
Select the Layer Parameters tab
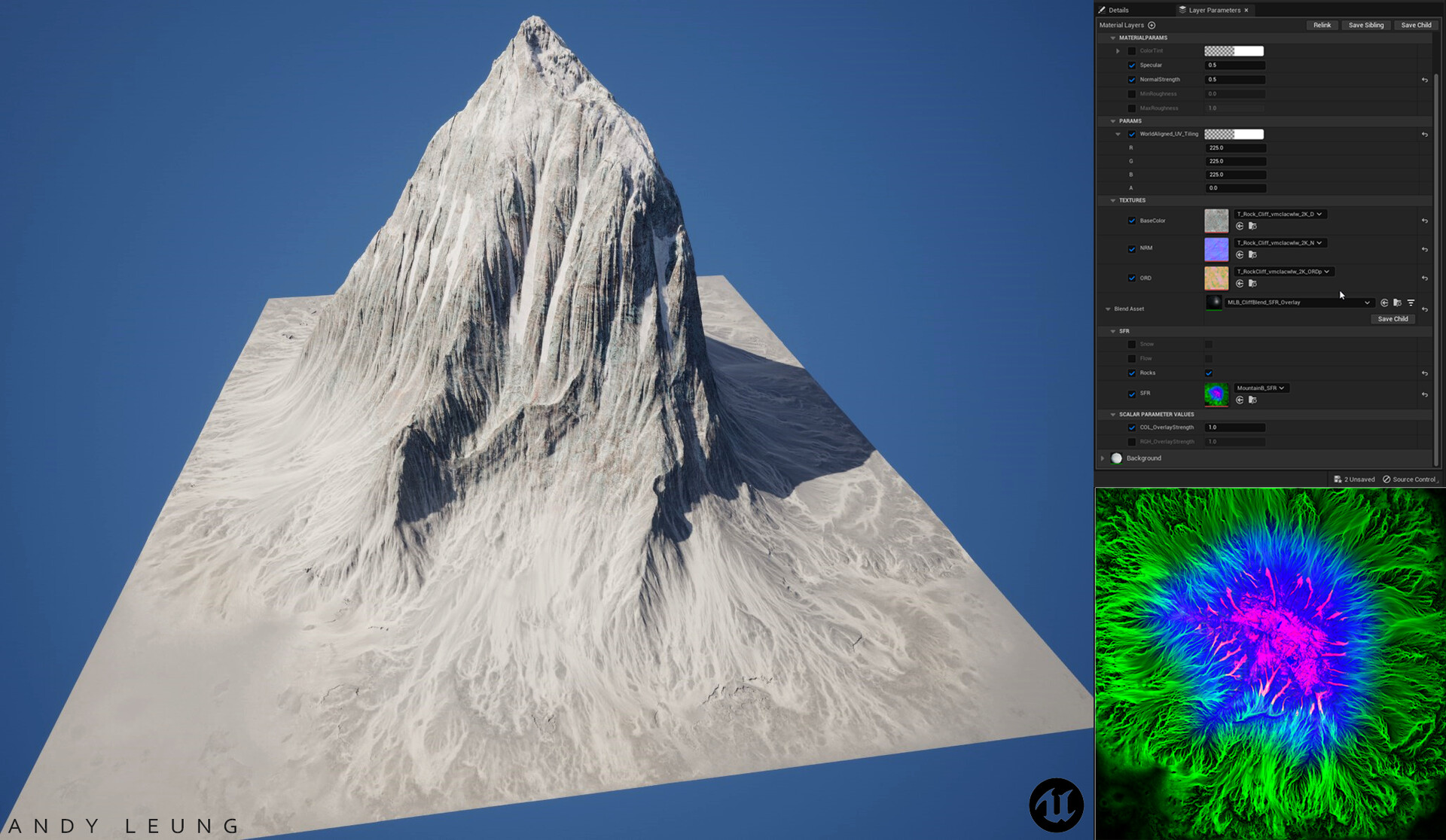tap(1213, 10)
